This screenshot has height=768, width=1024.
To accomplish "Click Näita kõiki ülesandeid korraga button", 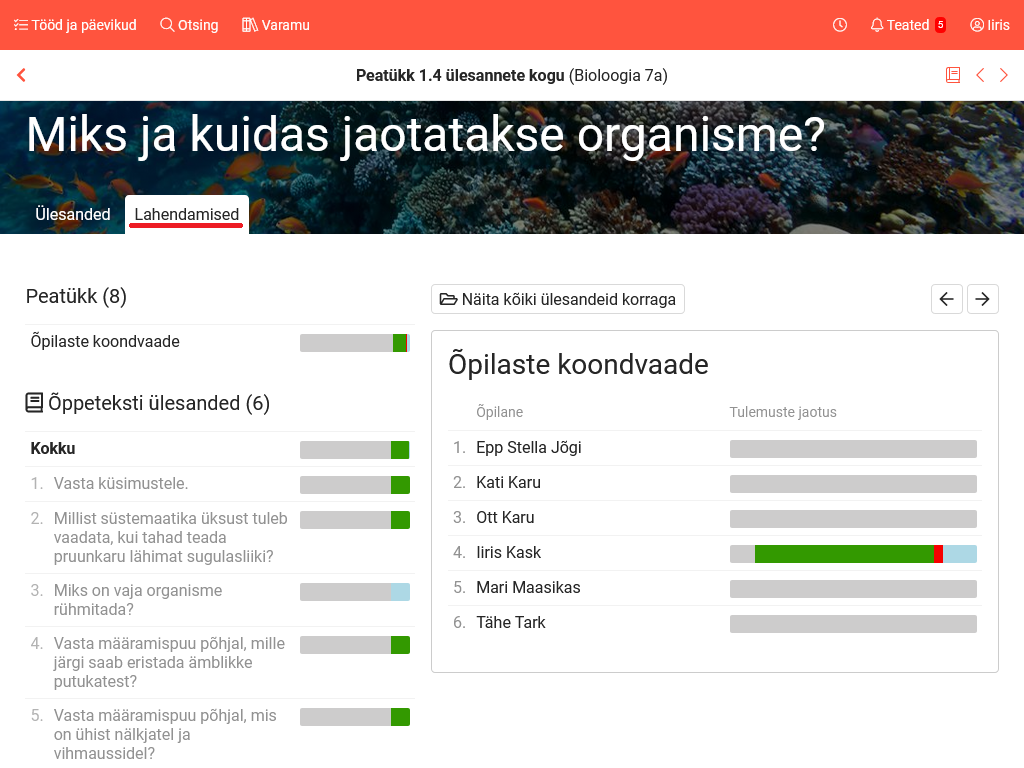I will (558, 299).
